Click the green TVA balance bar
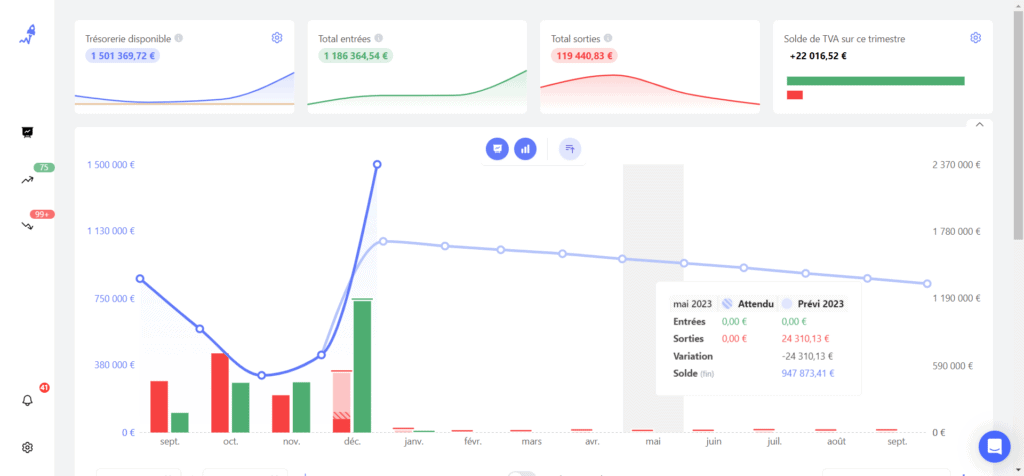 tap(875, 80)
